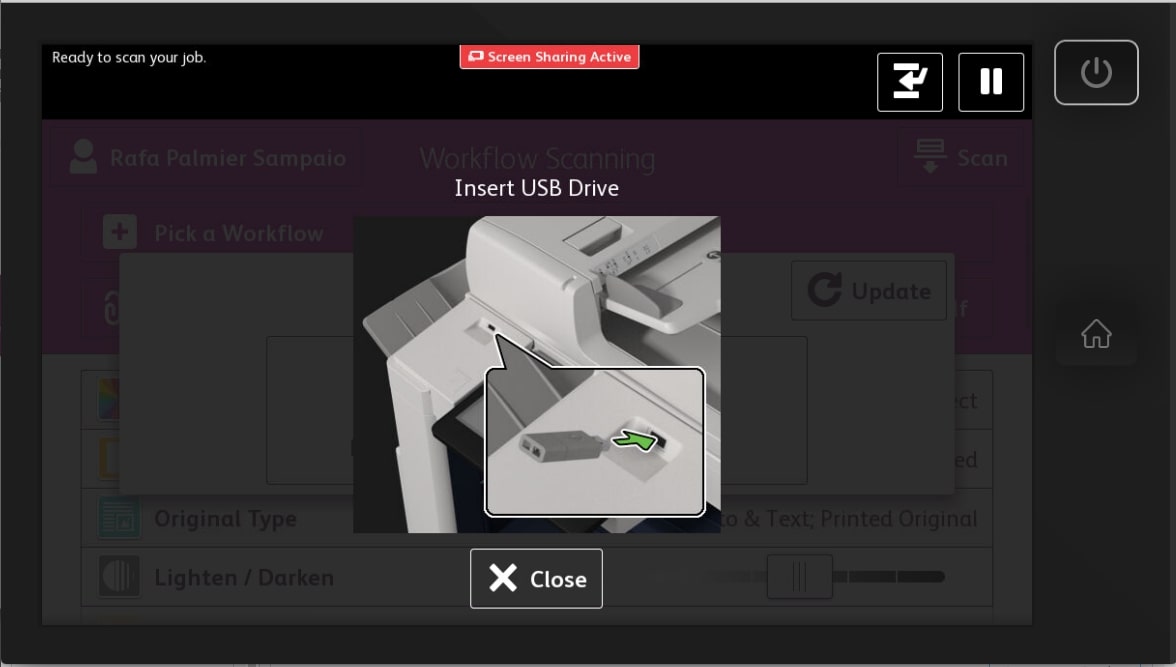Click the Lighten / Darken contrast icon
This screenshot has height=667, width=1176.
pyautogui.click(x=118, y=576)
